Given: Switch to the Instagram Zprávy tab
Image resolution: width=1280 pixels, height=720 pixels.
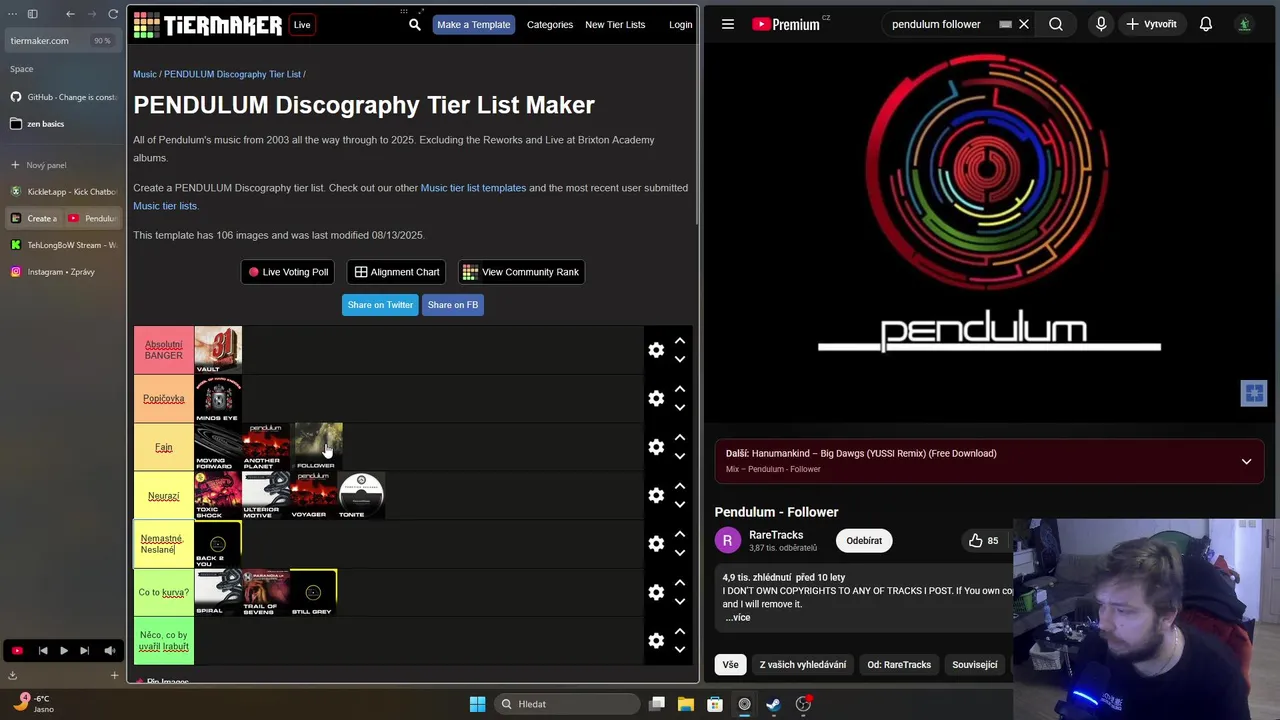Looking at the screenshot, I should (x=63, y=272).
